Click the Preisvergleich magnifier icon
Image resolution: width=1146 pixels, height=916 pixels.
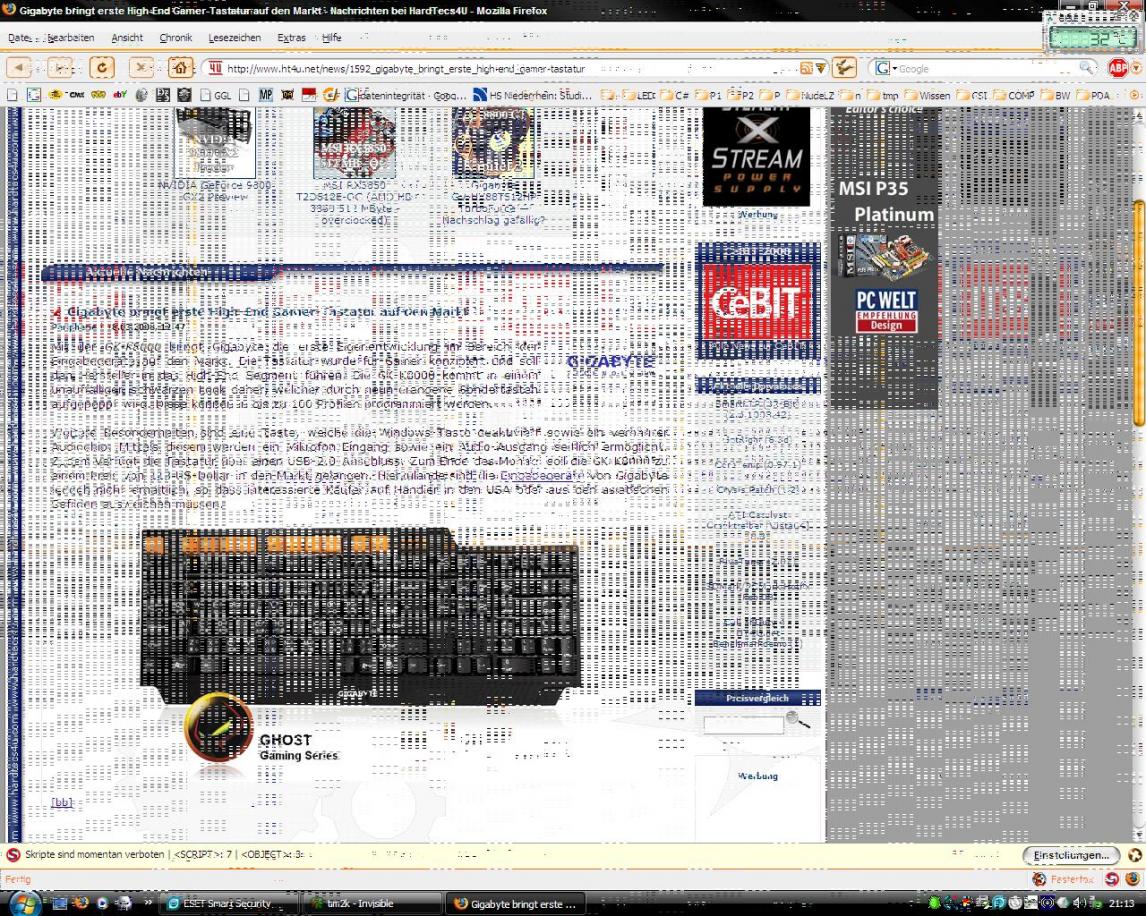[x=797, y=720]
